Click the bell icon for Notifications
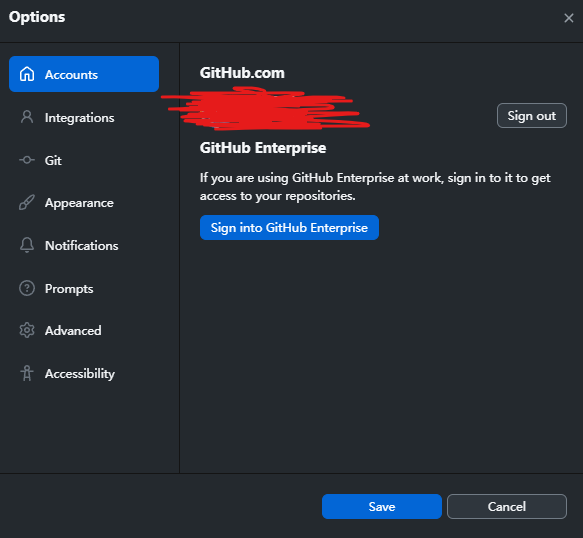The width and height of the screenshot is (583, 538). [x=27, y=245]
